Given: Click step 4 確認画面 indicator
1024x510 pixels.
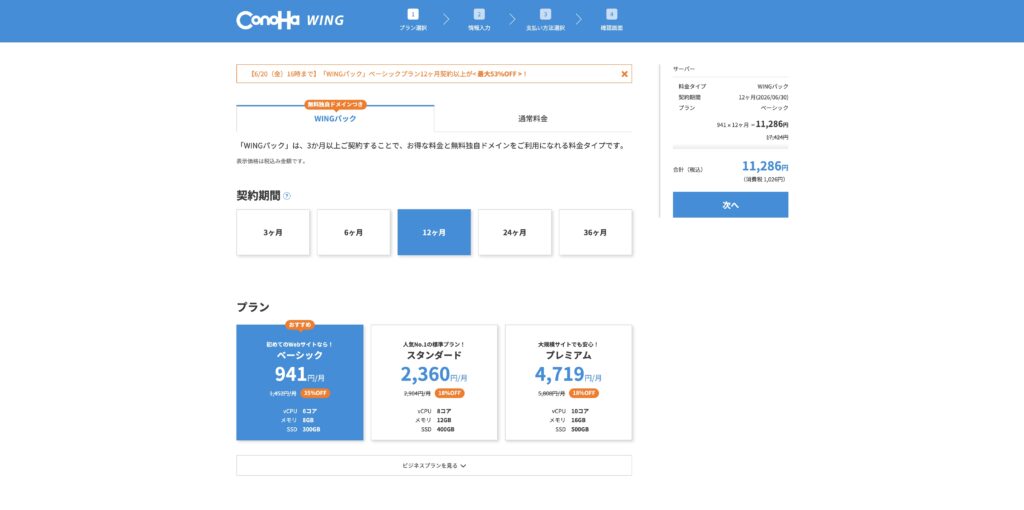Looking at the screenshot, I should [x=611, y=20].
